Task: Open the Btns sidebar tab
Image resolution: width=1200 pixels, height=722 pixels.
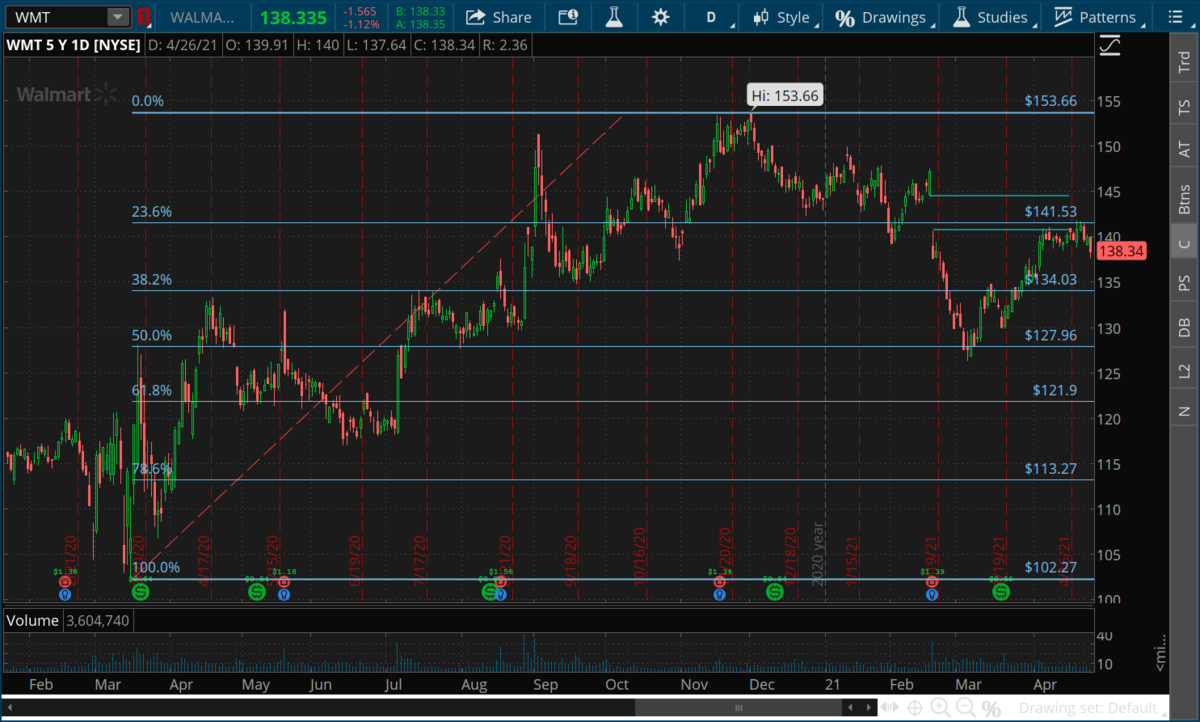Action: [x=1184, y=199]
